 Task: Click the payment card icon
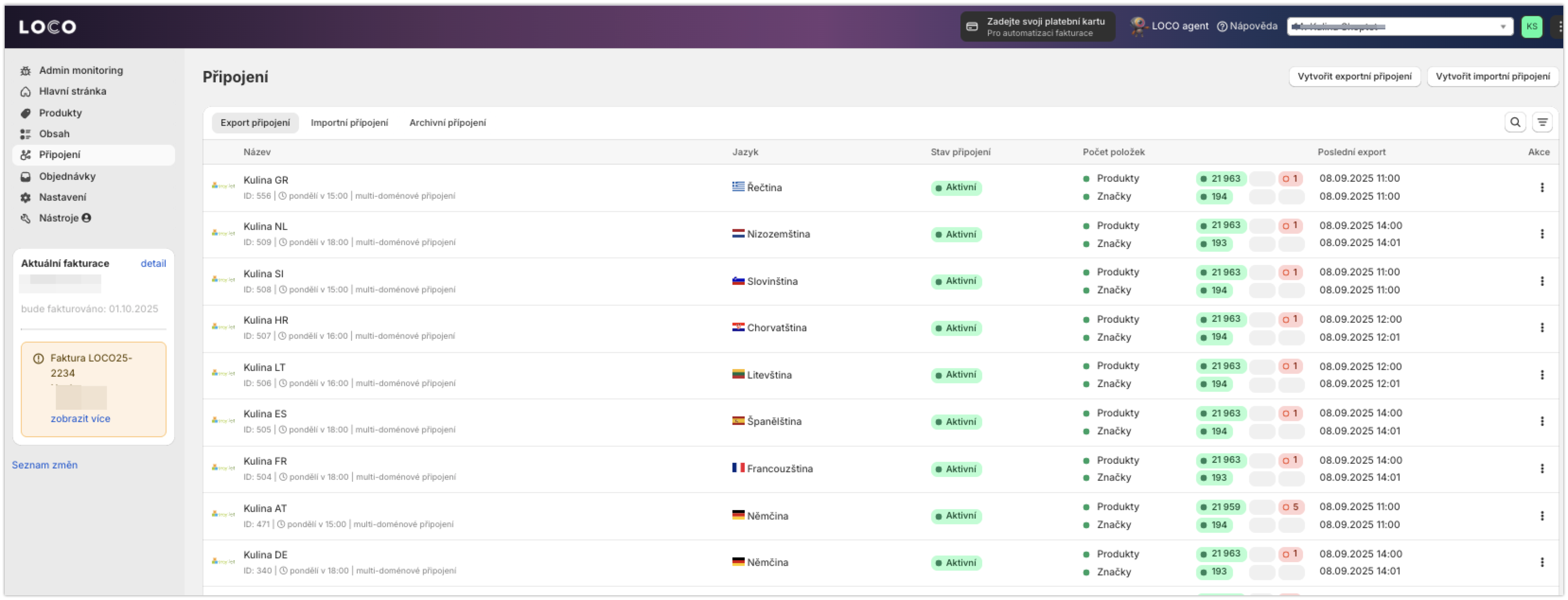pos(972,27)
